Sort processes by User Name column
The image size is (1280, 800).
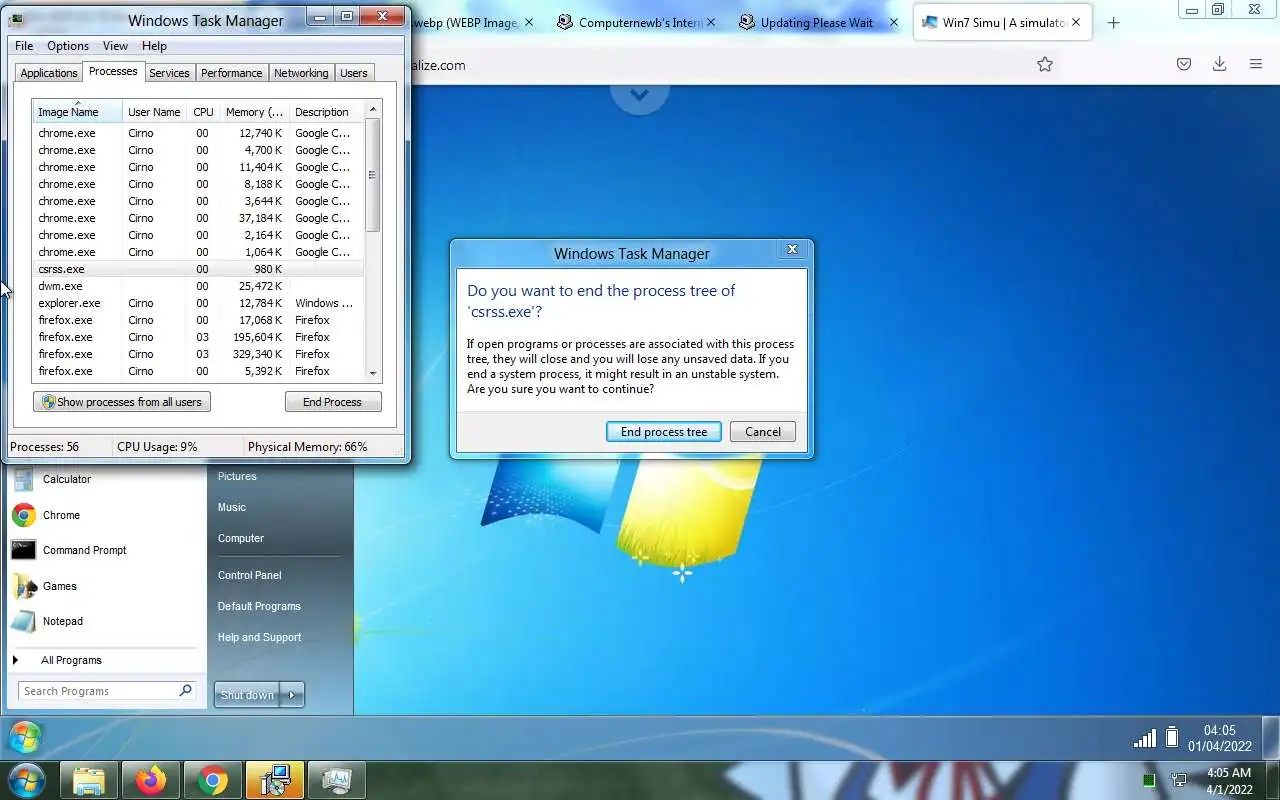click(154, 112)
